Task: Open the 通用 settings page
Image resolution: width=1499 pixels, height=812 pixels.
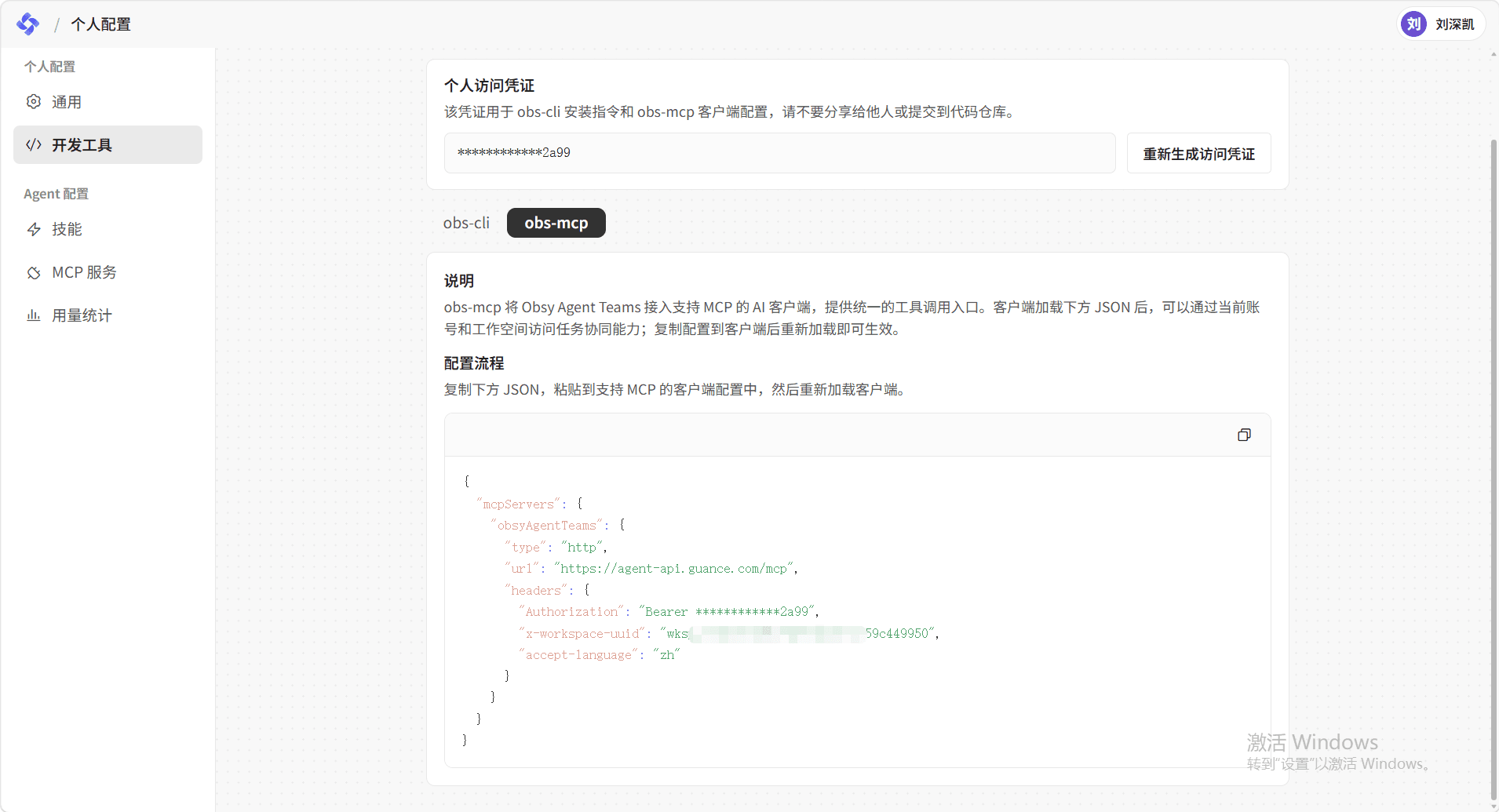Action: coord(108,102)
